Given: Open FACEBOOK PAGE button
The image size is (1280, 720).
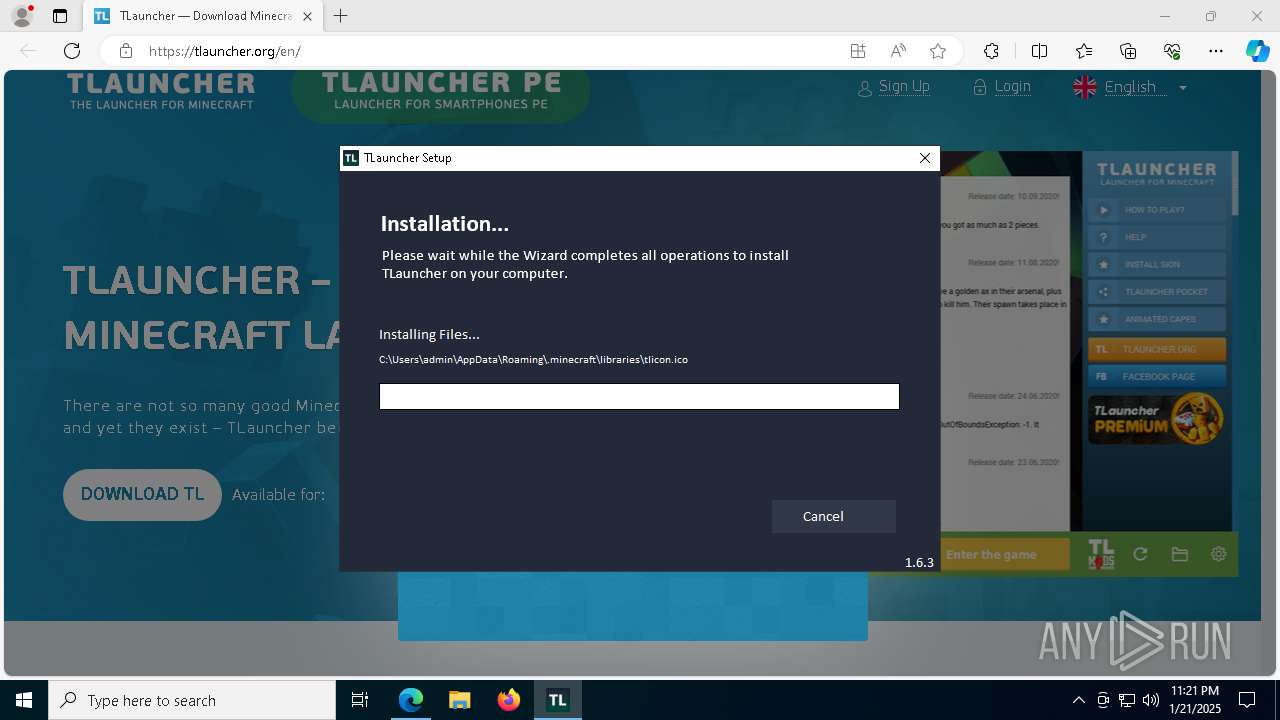Looking at the screenshot, I should tap(1156, 377).
